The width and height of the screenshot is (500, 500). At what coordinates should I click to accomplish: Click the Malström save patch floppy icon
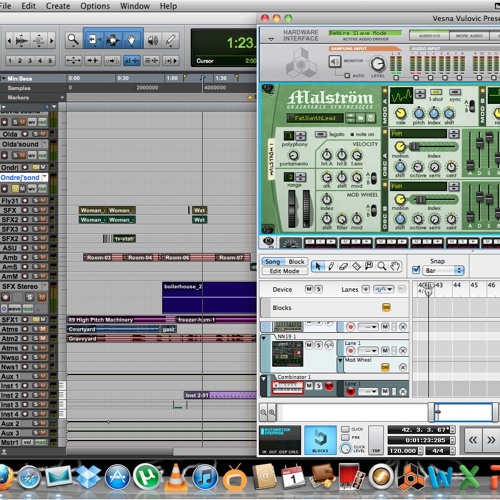[370, 118]
